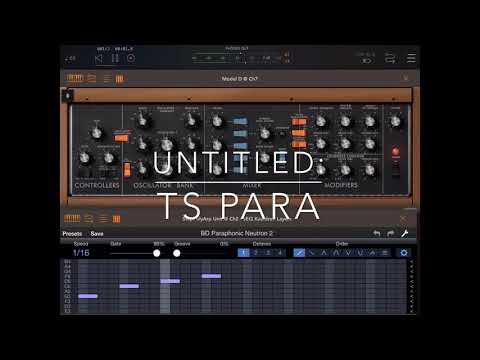Screen dimensions: 480x360
Task: Show keyboard in the StepPolyArp window header
Action: pyautogui.click(x=72, y=218)
